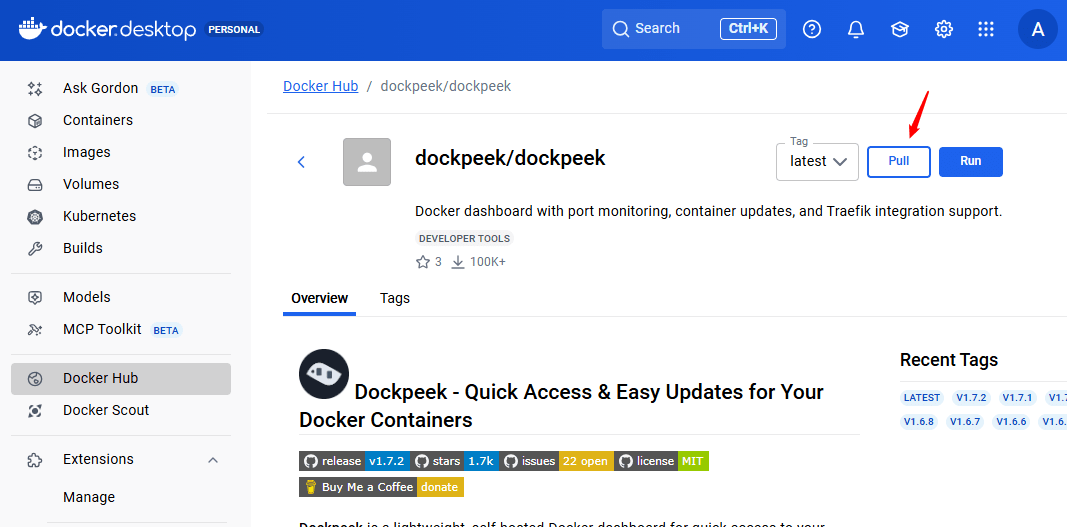1067x527 pixels.
Task: Select Docker Hub in the sidebar
Action: point(120,379)
